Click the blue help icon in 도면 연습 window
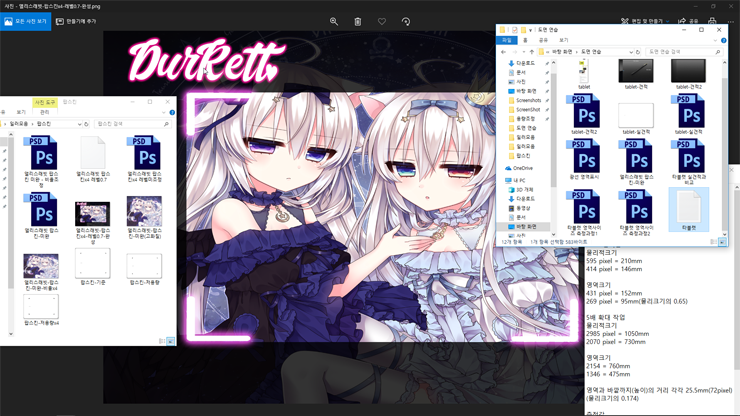 723,41
